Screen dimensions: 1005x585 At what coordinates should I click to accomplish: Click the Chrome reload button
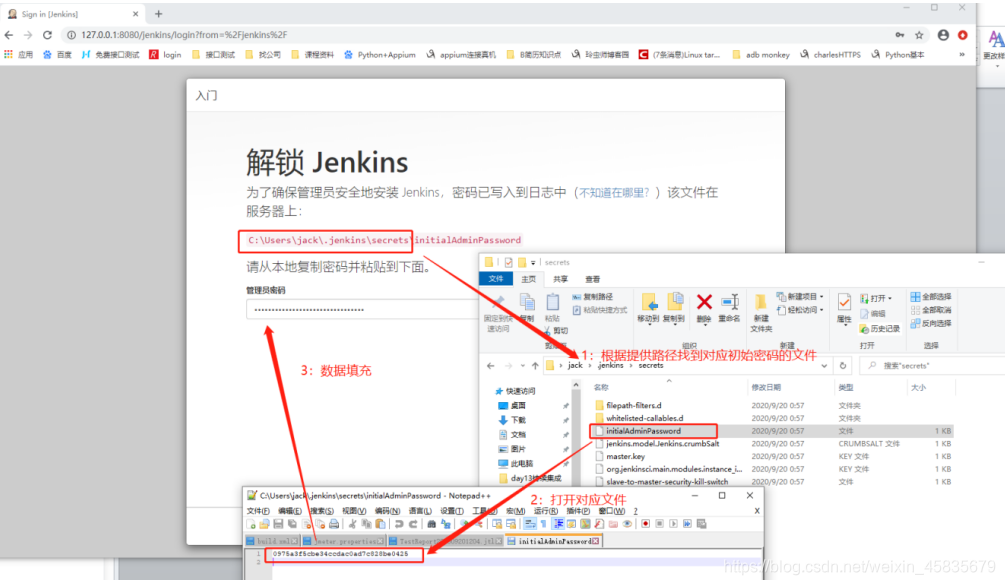(x=47, y=35)
